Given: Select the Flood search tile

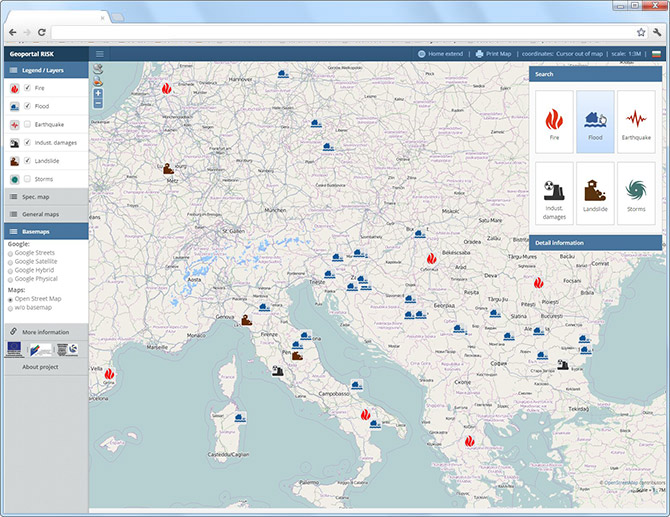Looking at the screenshot, I should tap(595, 122).
